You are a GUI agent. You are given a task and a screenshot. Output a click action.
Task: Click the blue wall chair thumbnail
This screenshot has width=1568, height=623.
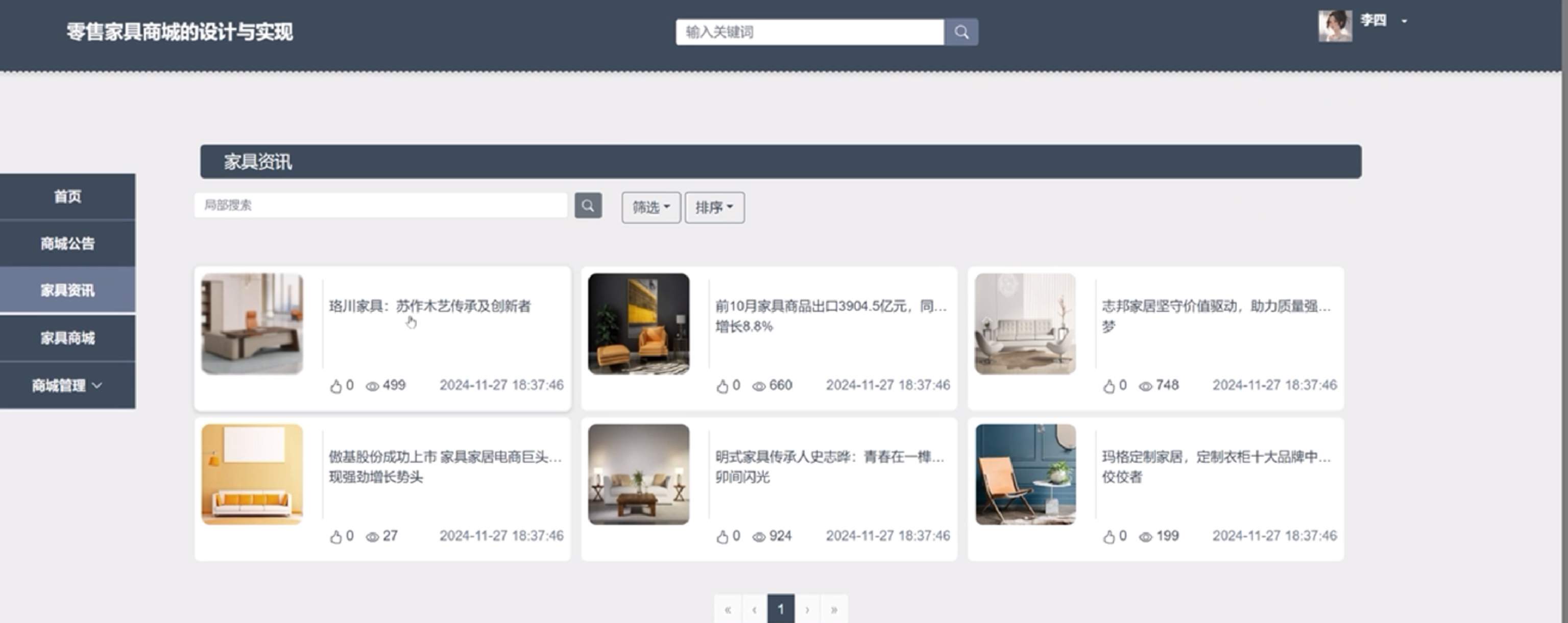(x=1025, y=474)
